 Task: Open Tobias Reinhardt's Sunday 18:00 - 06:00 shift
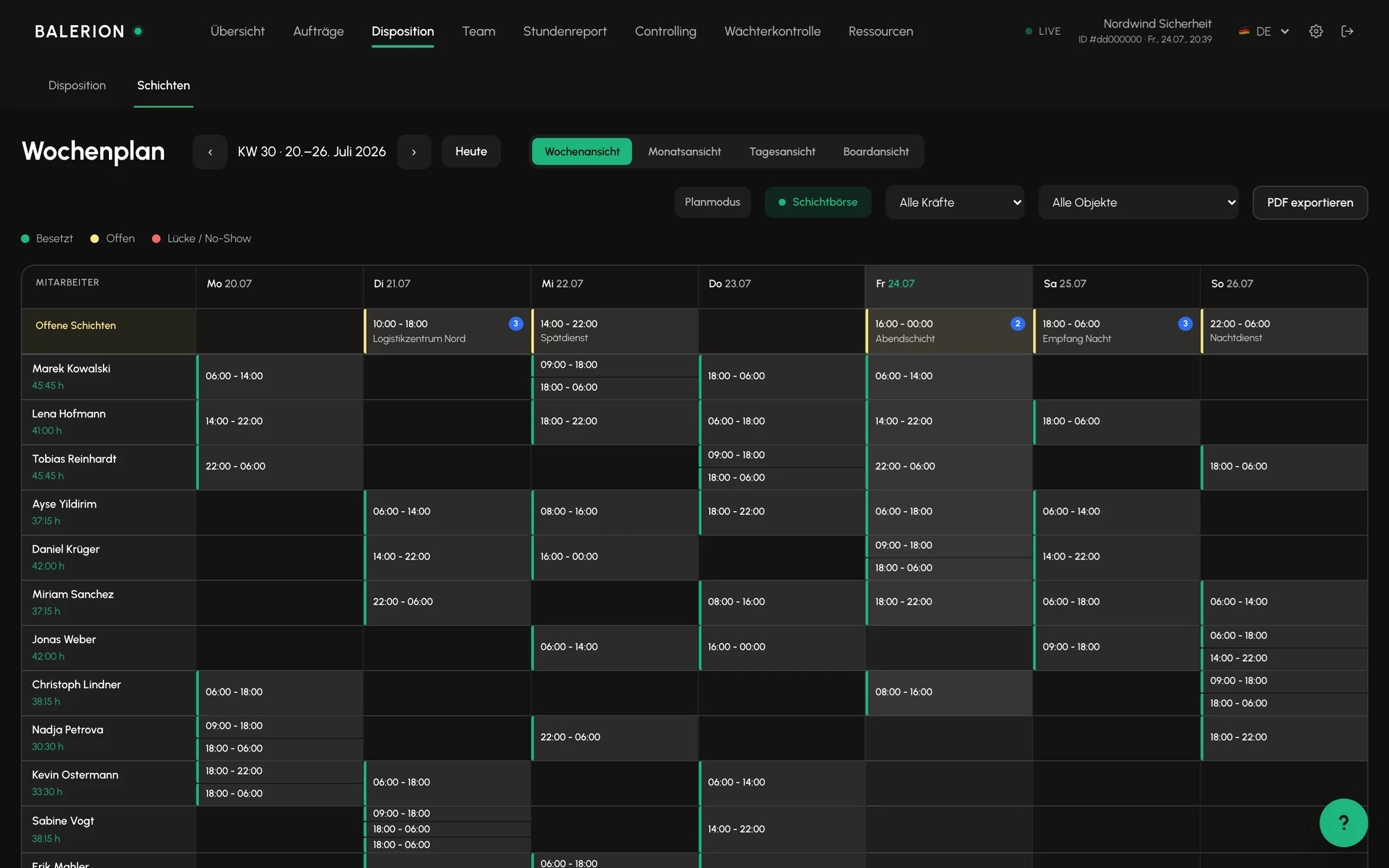[x=1284, y=467]
